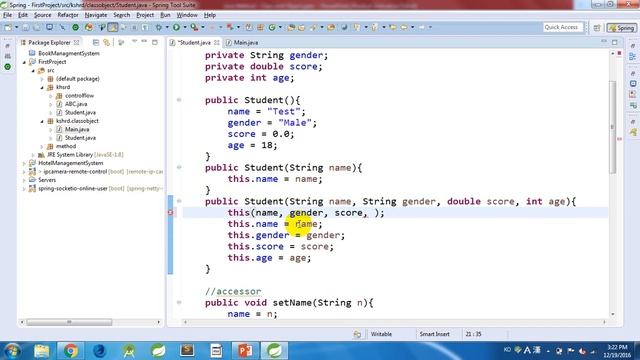The width and height of the screenshot is (640, 360).
Task: Open the Search menu
Action: [122, 15]
